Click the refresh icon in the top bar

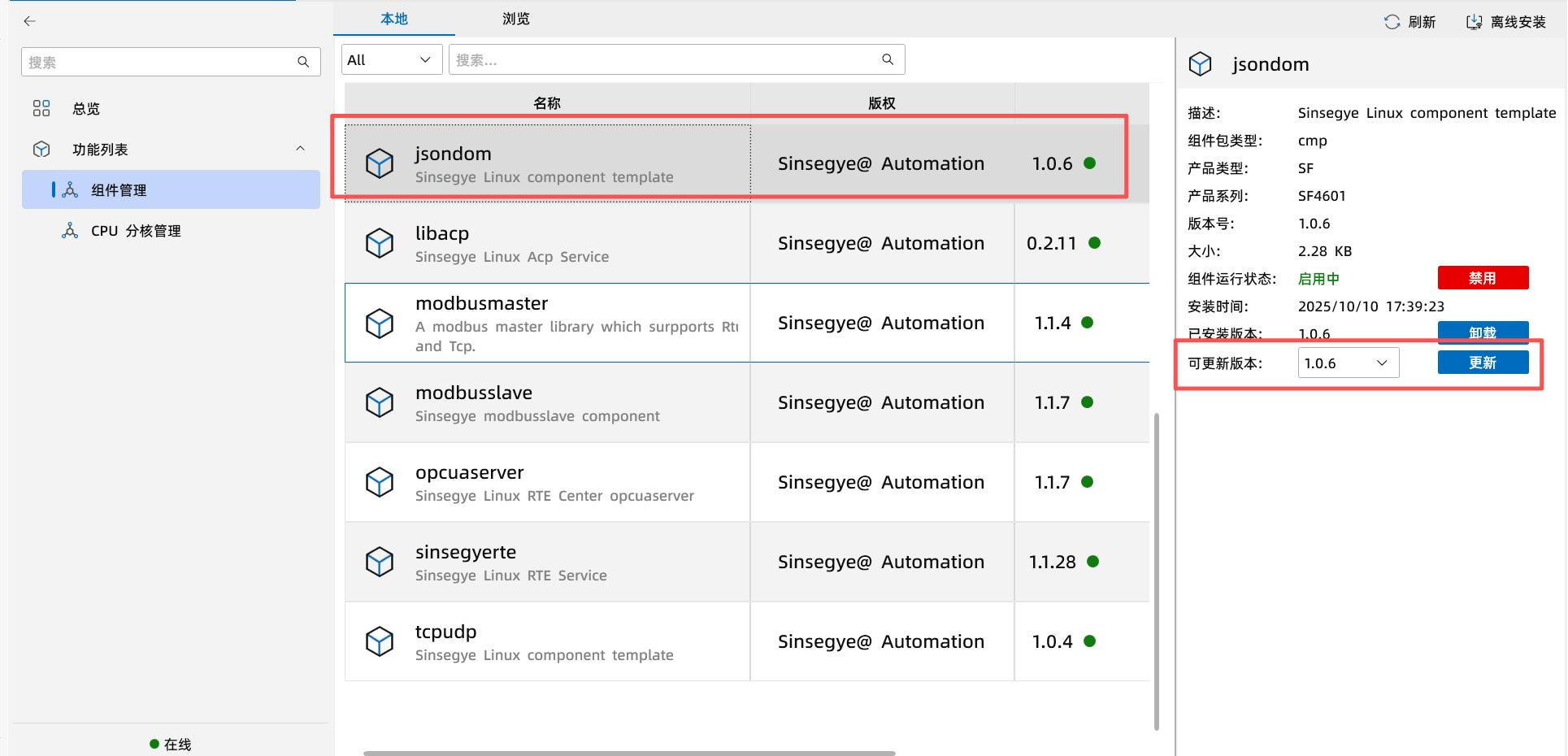click(x=1392, y=22)
